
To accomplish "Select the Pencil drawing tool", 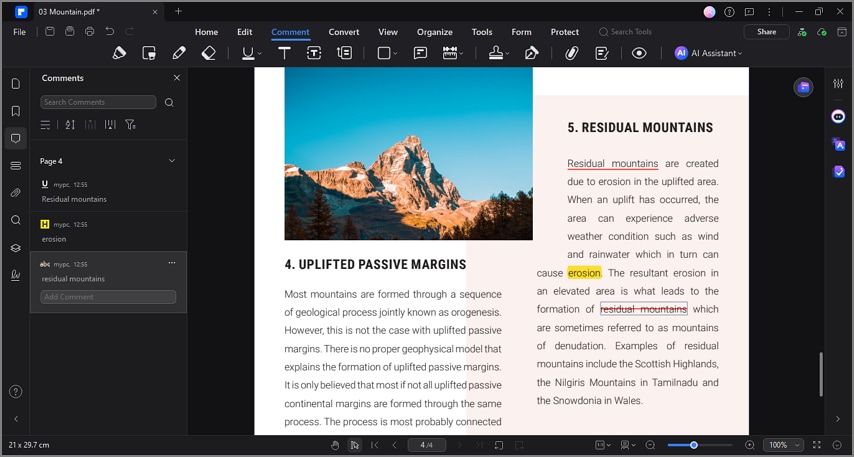I will pyautogui.click(x=179, y=53).
